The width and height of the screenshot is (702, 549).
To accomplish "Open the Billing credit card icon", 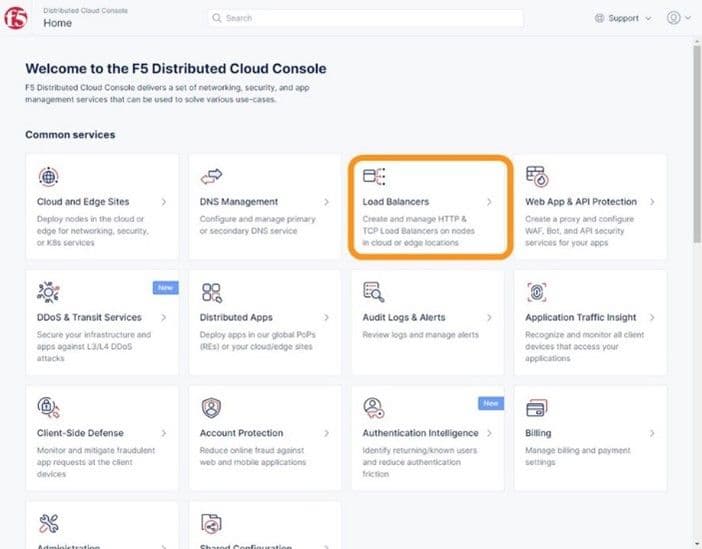I will [537, 408].
